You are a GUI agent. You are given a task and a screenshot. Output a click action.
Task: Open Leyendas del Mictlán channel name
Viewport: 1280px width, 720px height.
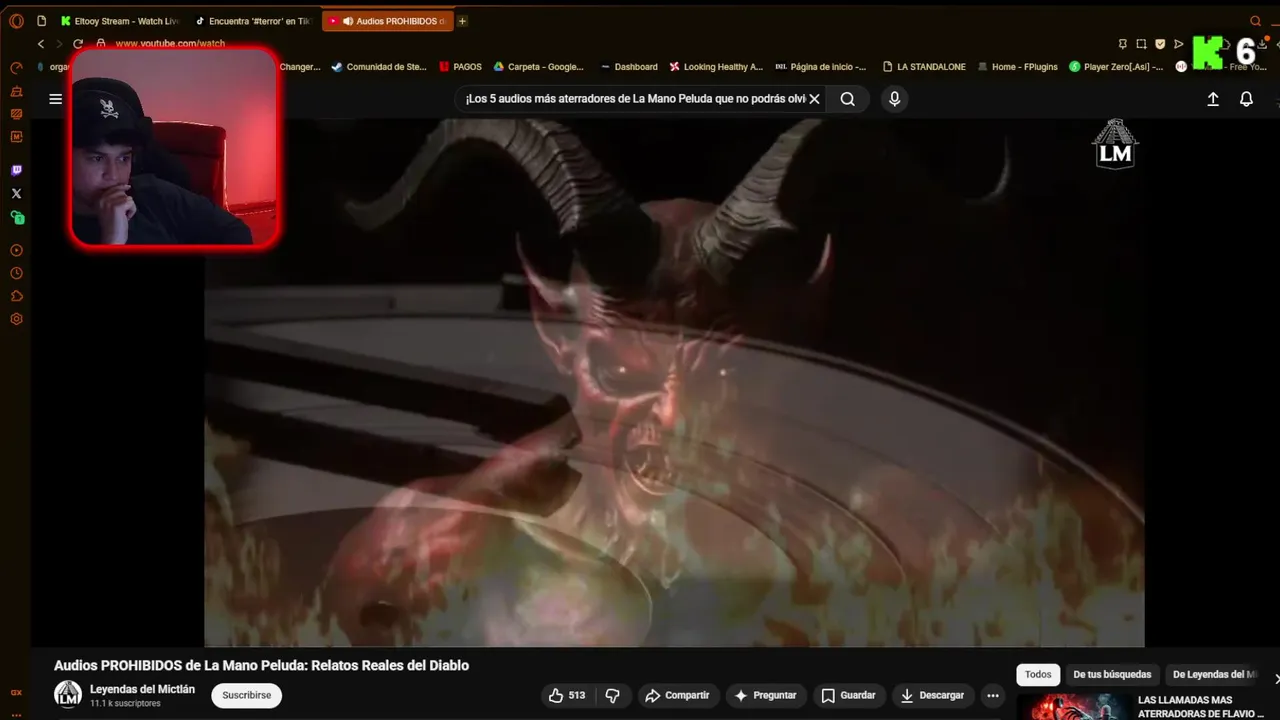pos(142,689)
